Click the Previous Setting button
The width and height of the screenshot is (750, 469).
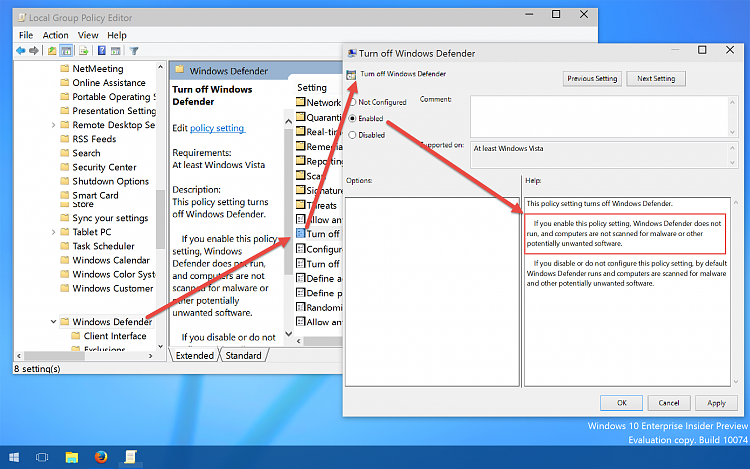point(592,78)
